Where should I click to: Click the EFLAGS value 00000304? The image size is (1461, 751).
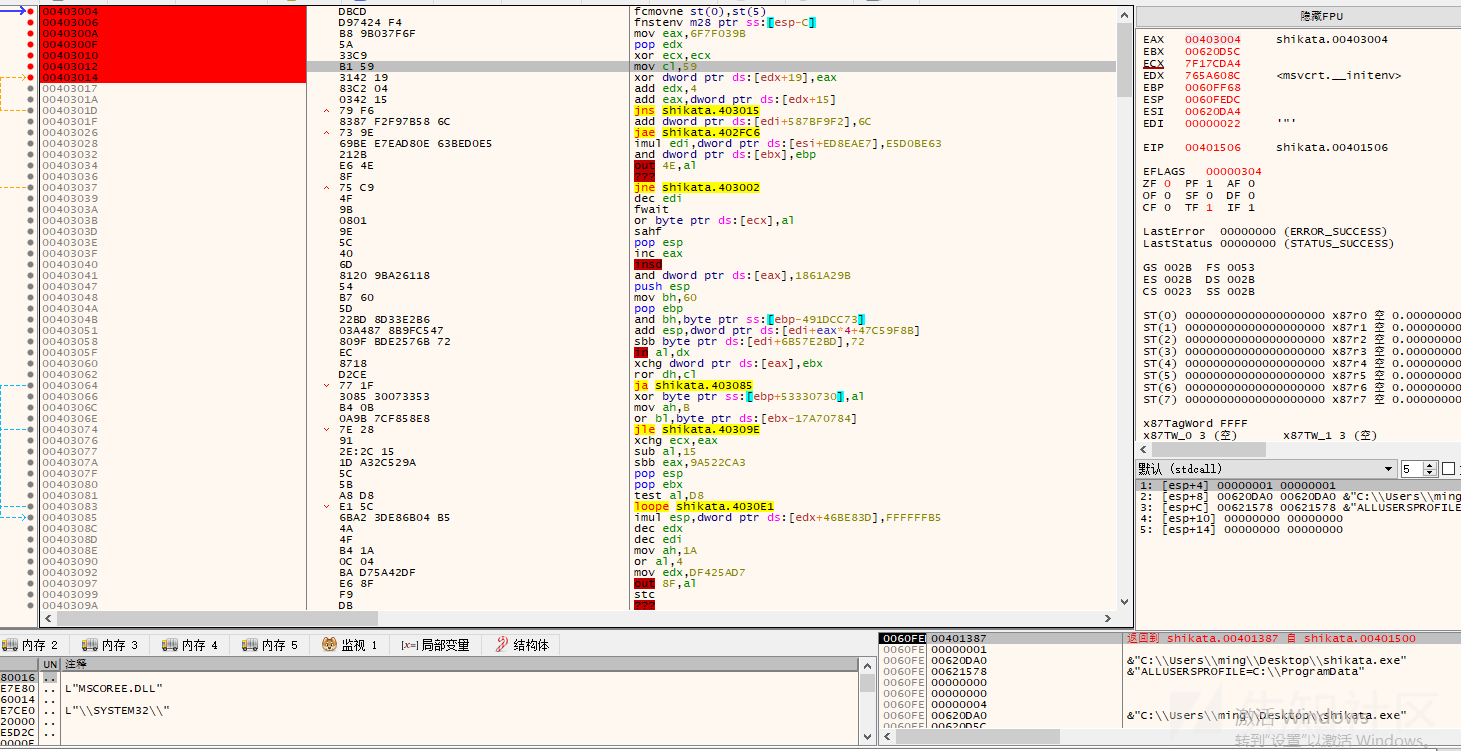click(1233, 171)
